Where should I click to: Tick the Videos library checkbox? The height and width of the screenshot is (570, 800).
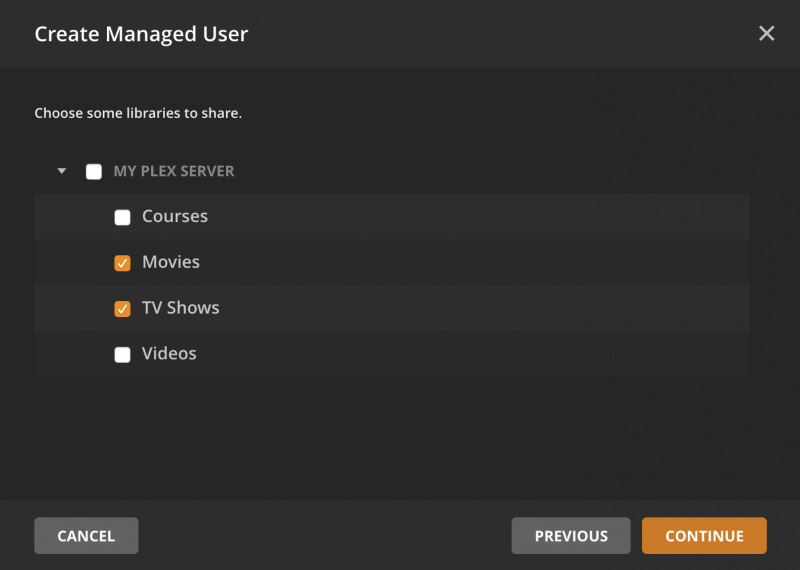(x=122, y=354)
